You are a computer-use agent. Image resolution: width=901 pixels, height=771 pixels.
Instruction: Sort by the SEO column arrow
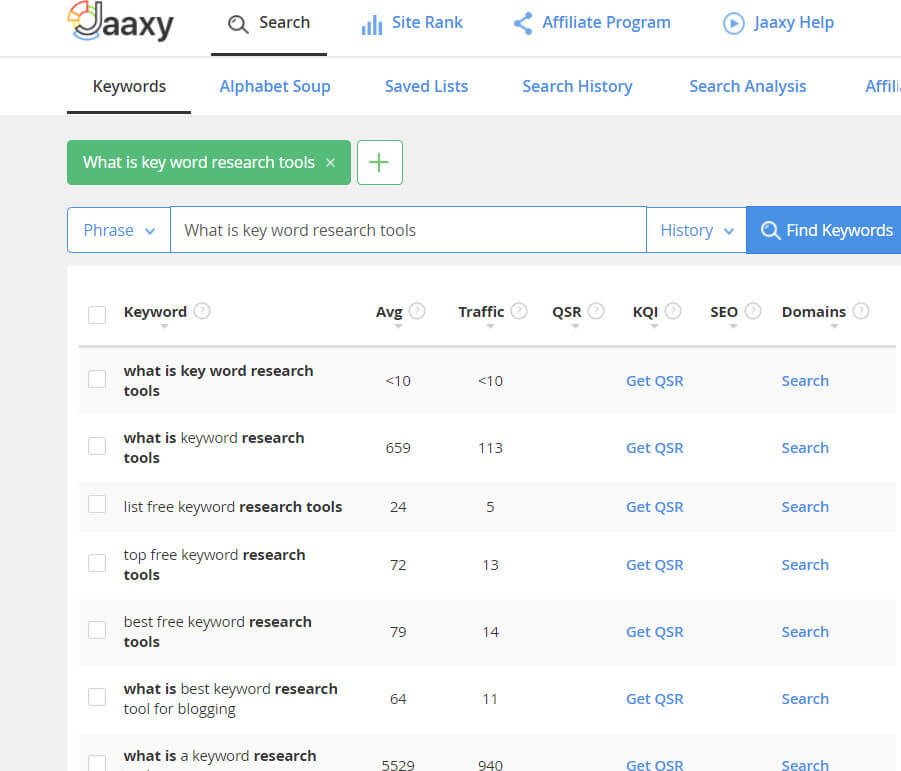click(733, 326)
